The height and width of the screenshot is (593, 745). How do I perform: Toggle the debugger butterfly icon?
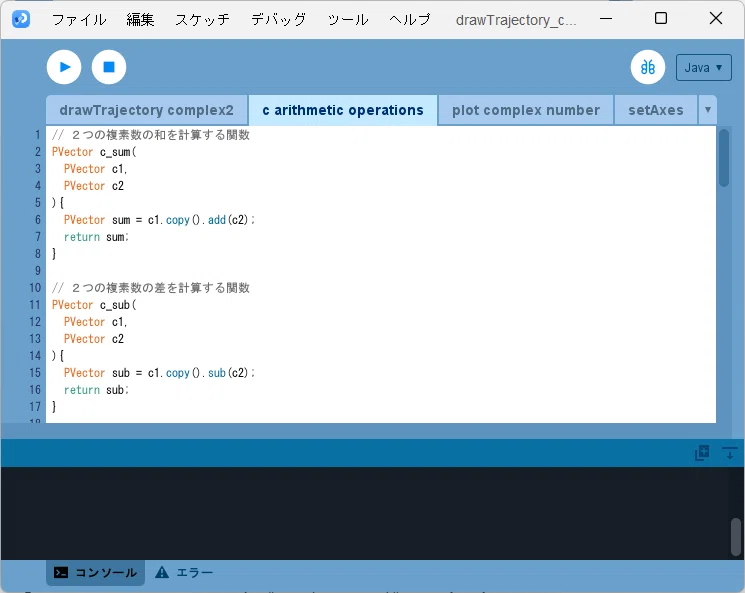click(648, 67)
